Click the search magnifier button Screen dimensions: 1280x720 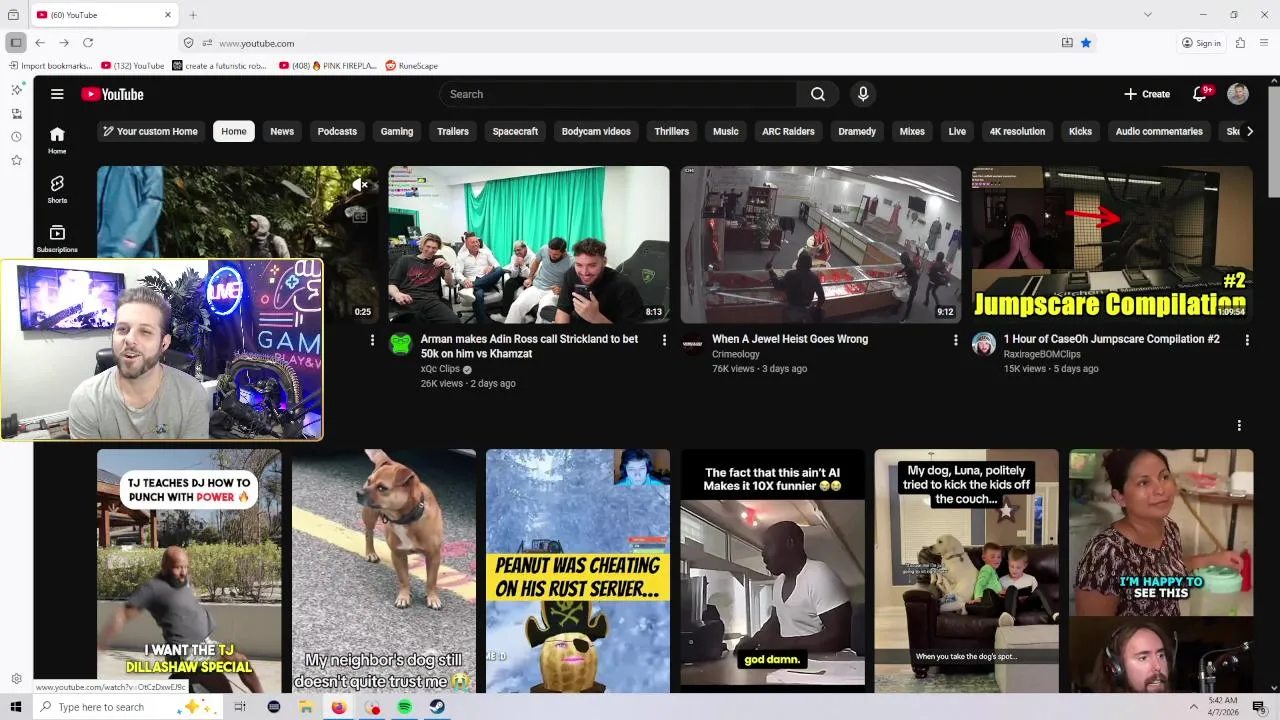(818, 94)
